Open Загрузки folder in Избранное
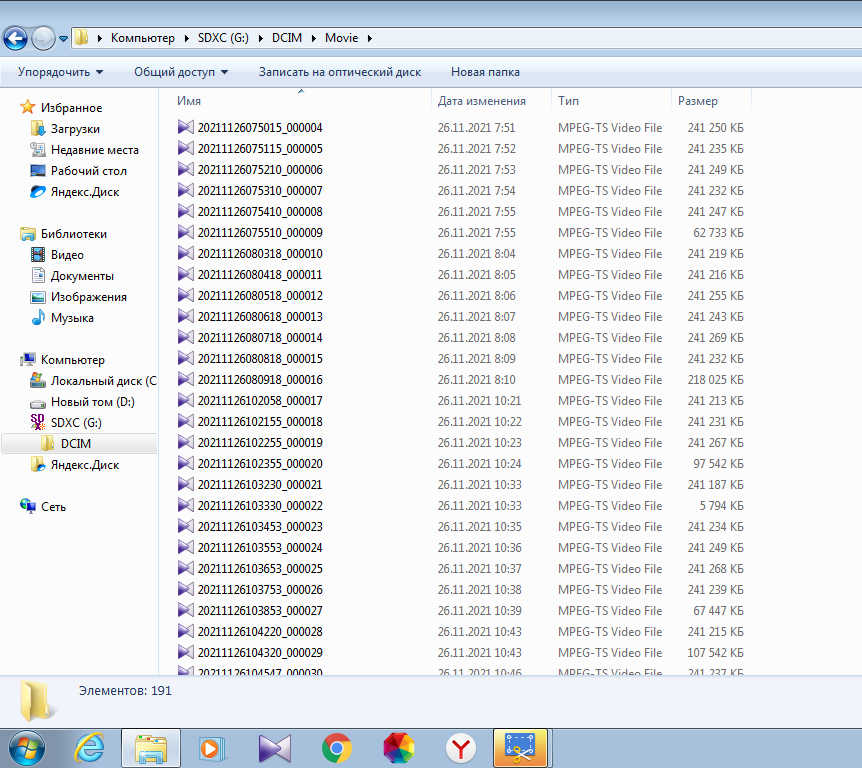862x768 pixels. tap(75, 129)
